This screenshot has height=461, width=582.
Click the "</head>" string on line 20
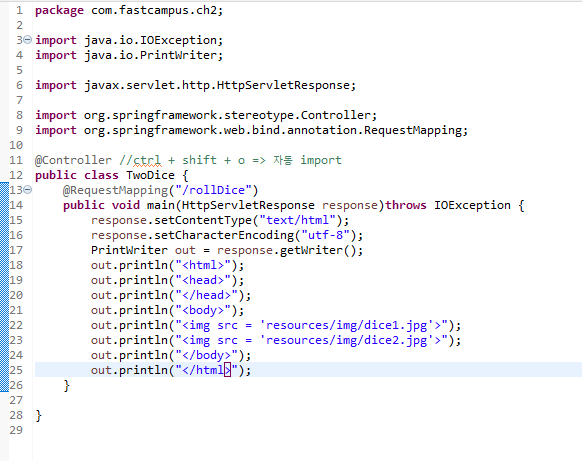[206, 295]
